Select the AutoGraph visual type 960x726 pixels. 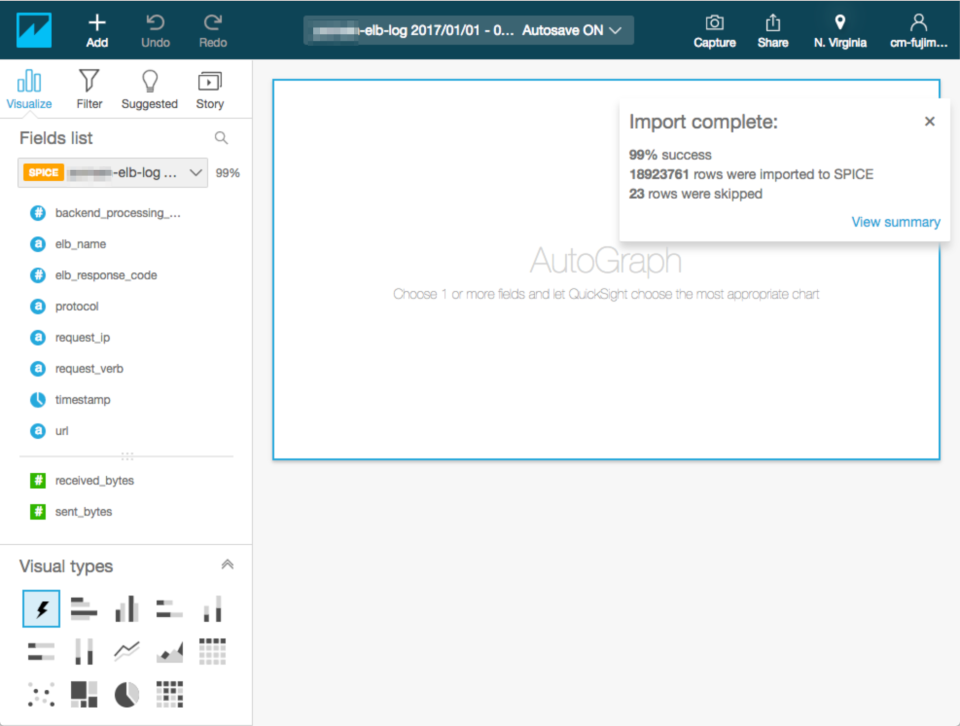pos(41,608)
